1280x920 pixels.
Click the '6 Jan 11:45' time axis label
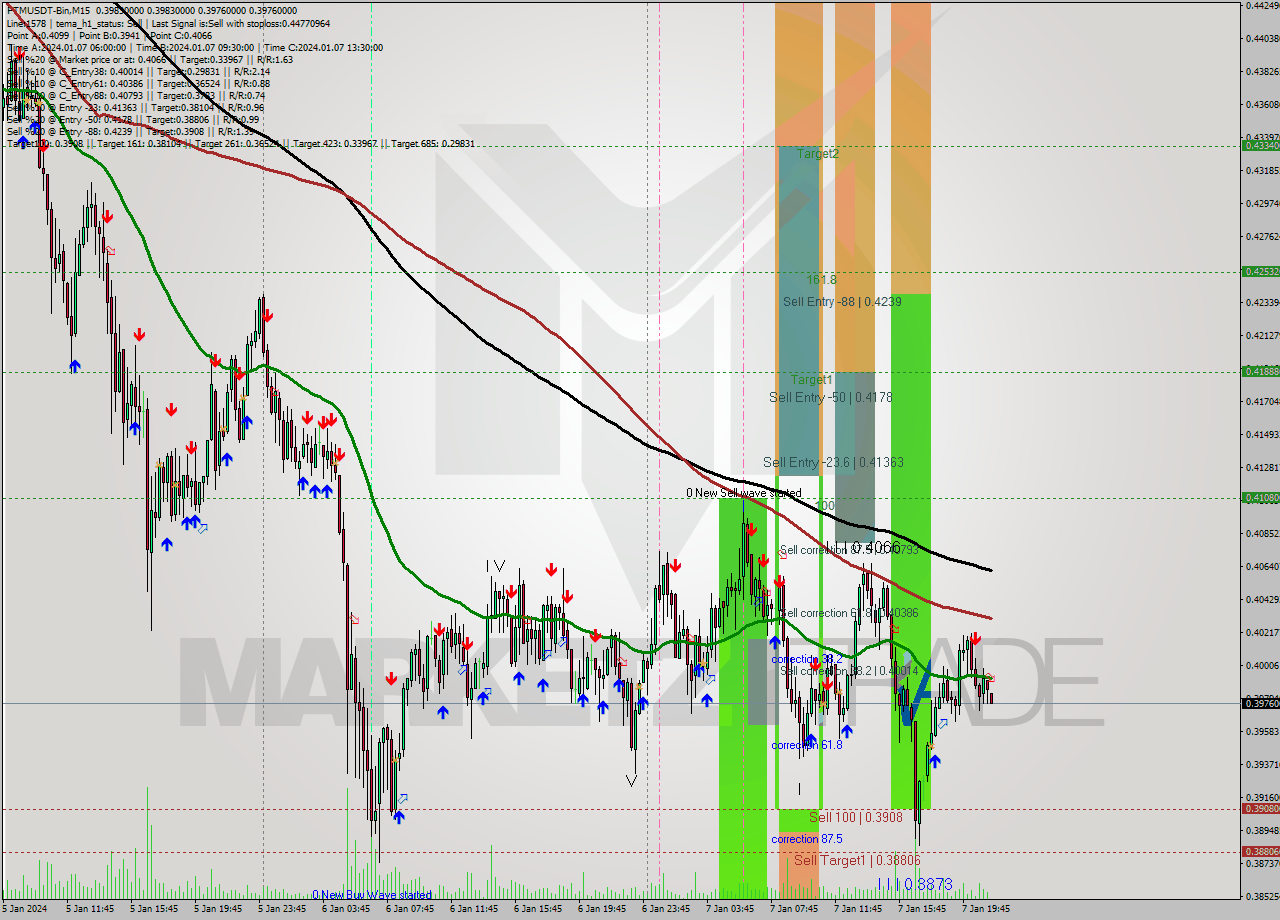coord(475,909)
